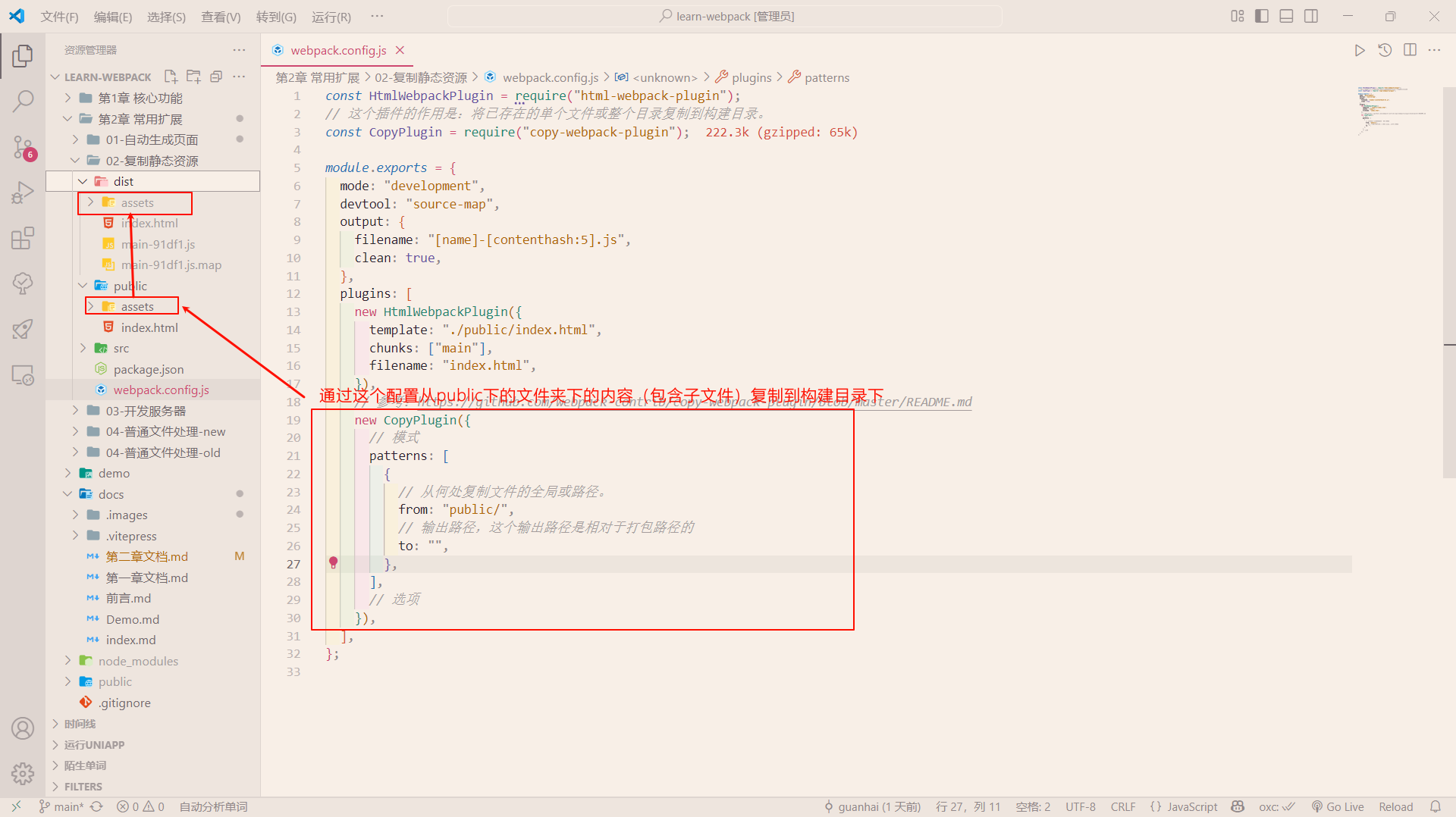Click New Folder icon in explorer header
This screenshot has width=1456, height=817.
(193, 77)
